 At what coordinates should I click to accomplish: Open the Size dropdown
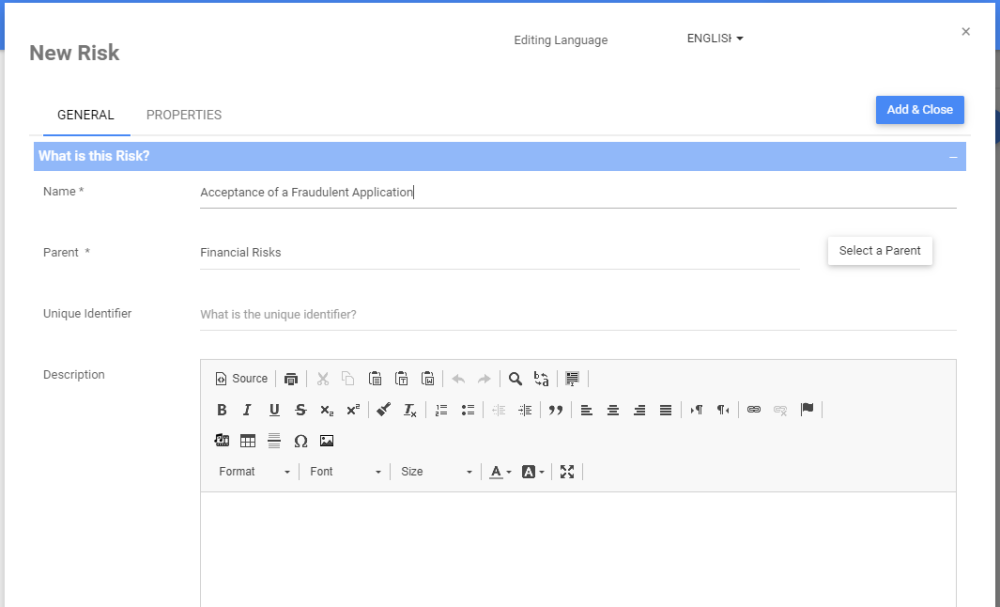pyautogui.click(x=436, y=472)
